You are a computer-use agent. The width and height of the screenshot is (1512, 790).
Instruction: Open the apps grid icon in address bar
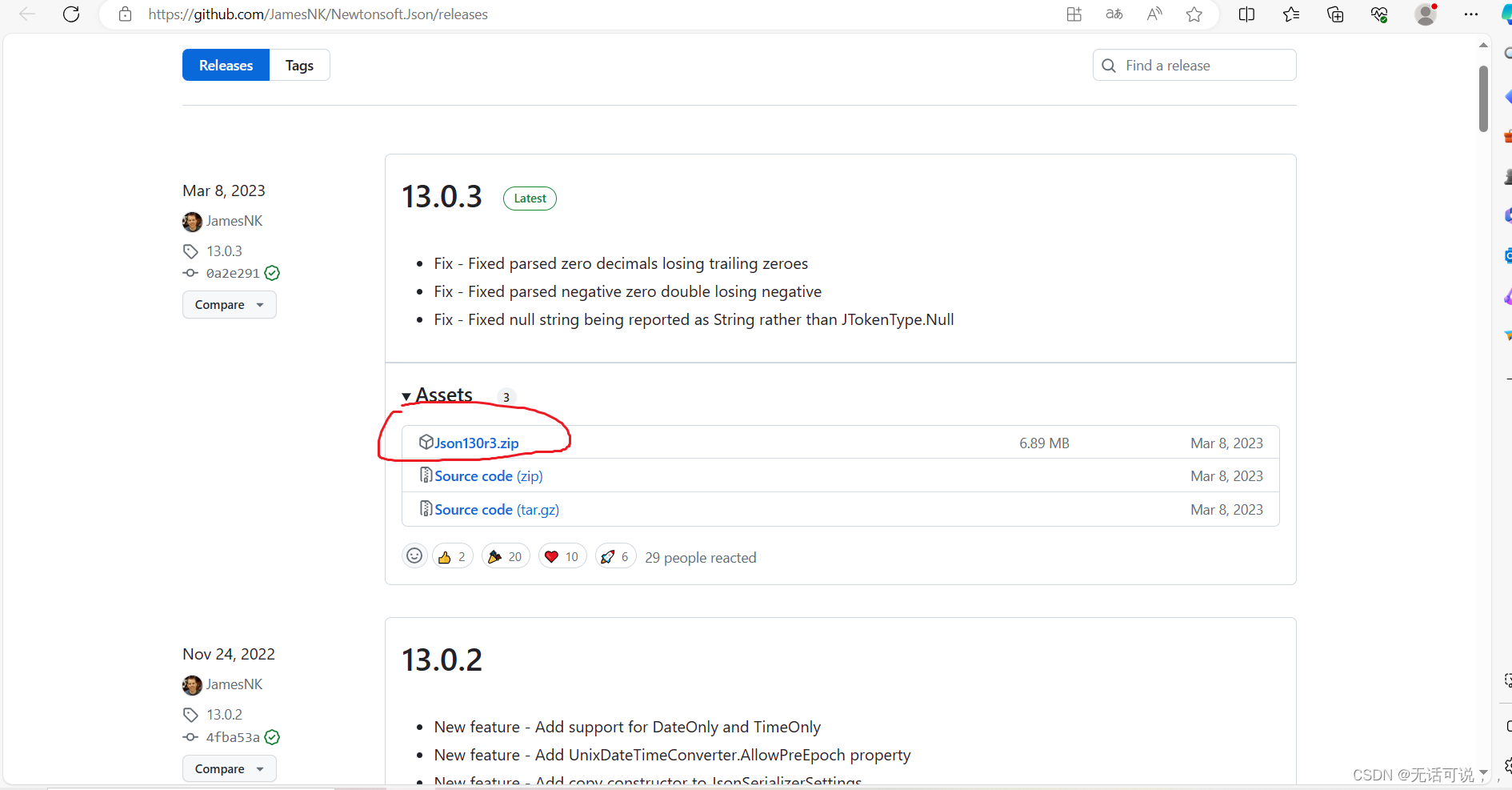1074,14
